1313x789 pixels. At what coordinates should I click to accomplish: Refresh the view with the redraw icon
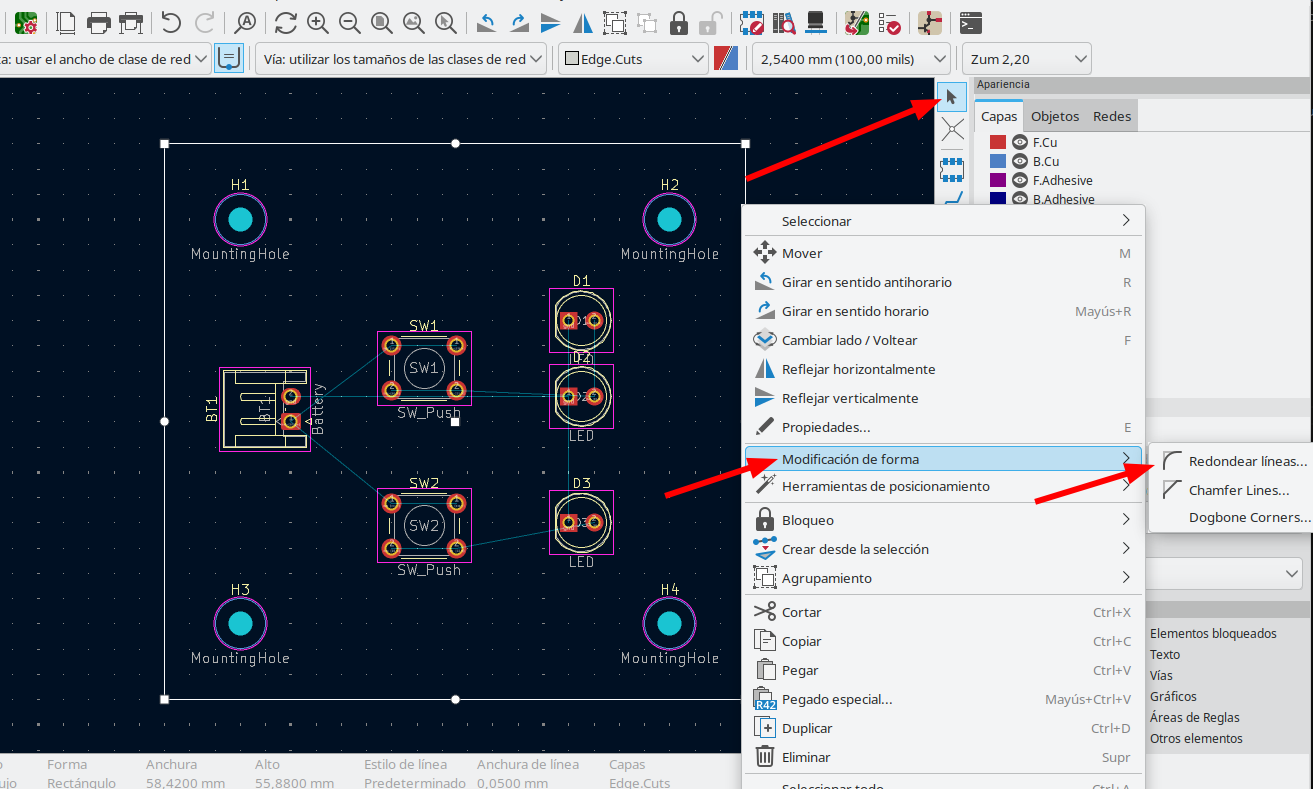[286, 22]
